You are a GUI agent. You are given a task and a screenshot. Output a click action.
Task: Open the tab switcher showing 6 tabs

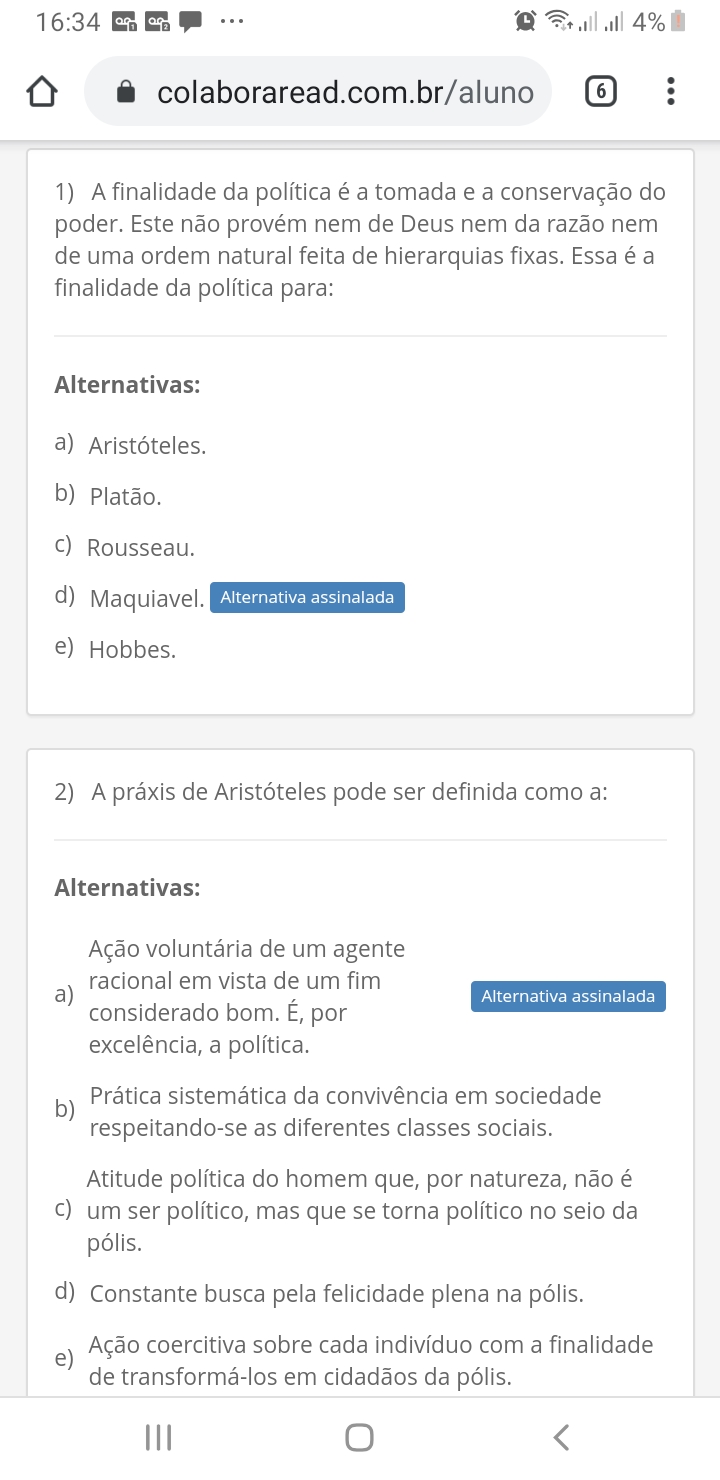(x=599, y=92)
